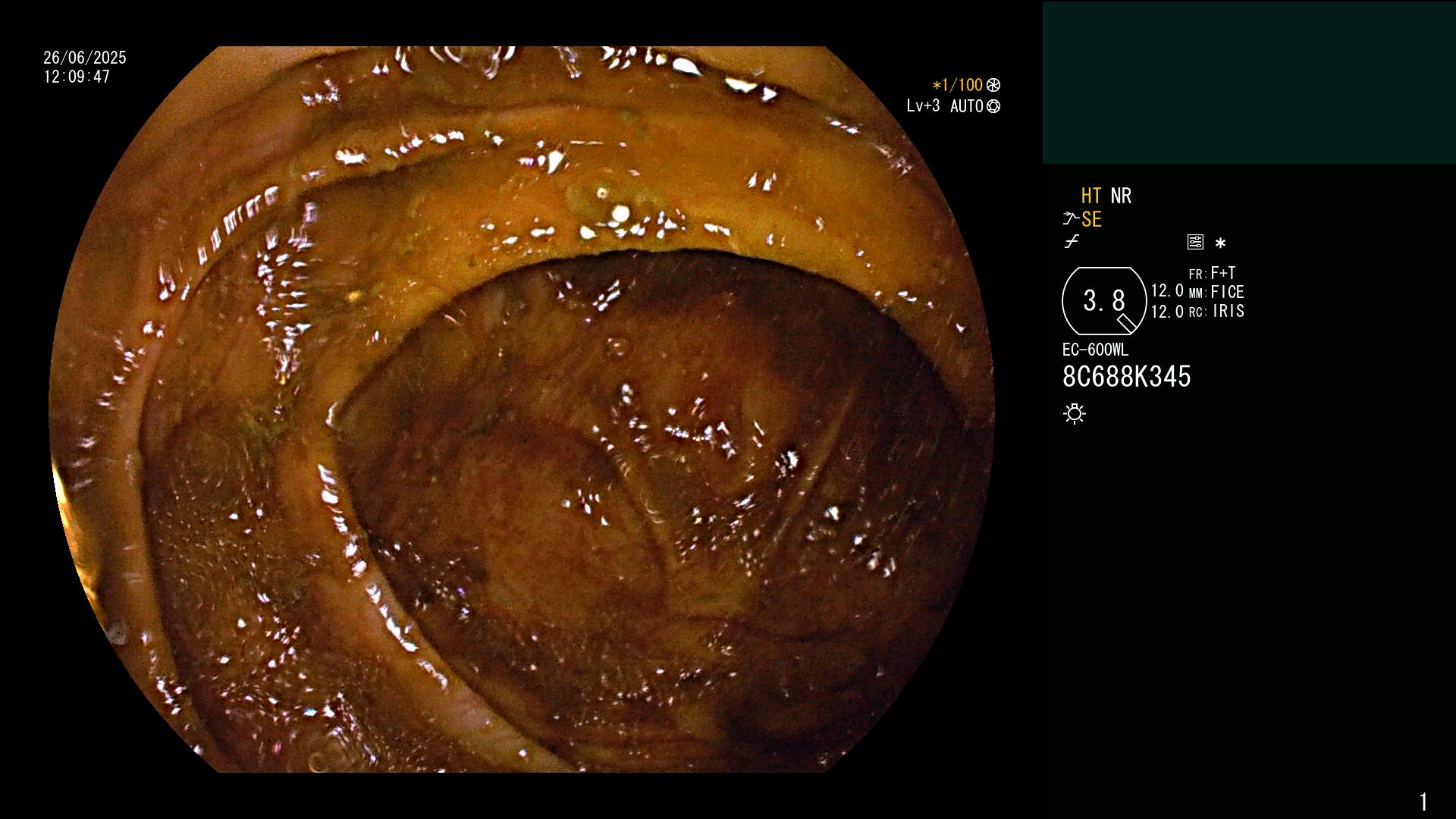
Task: Click the FR: F+T setting
Action: 1212,273
